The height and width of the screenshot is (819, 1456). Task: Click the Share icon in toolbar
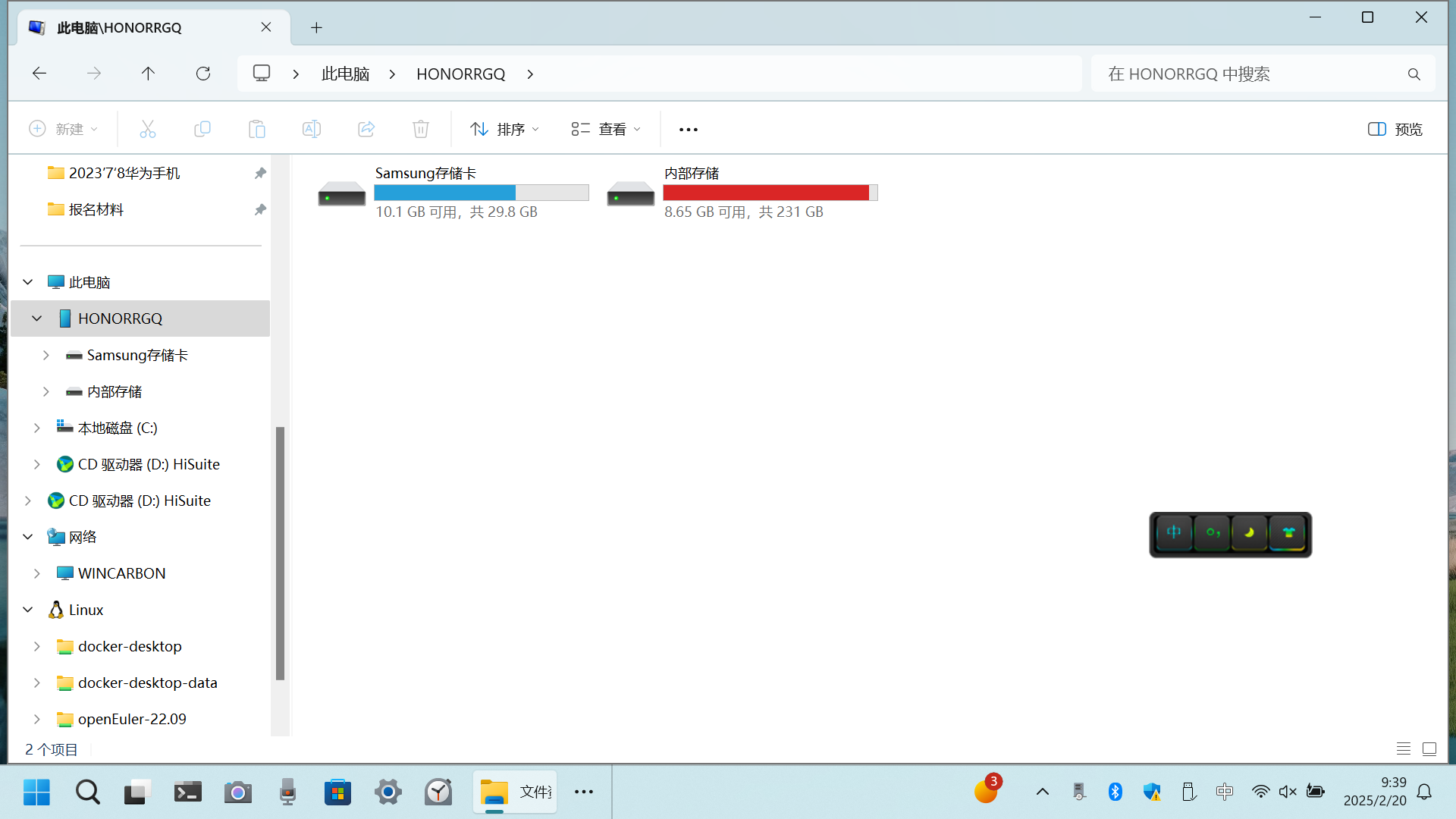click(x=366, y=129)
